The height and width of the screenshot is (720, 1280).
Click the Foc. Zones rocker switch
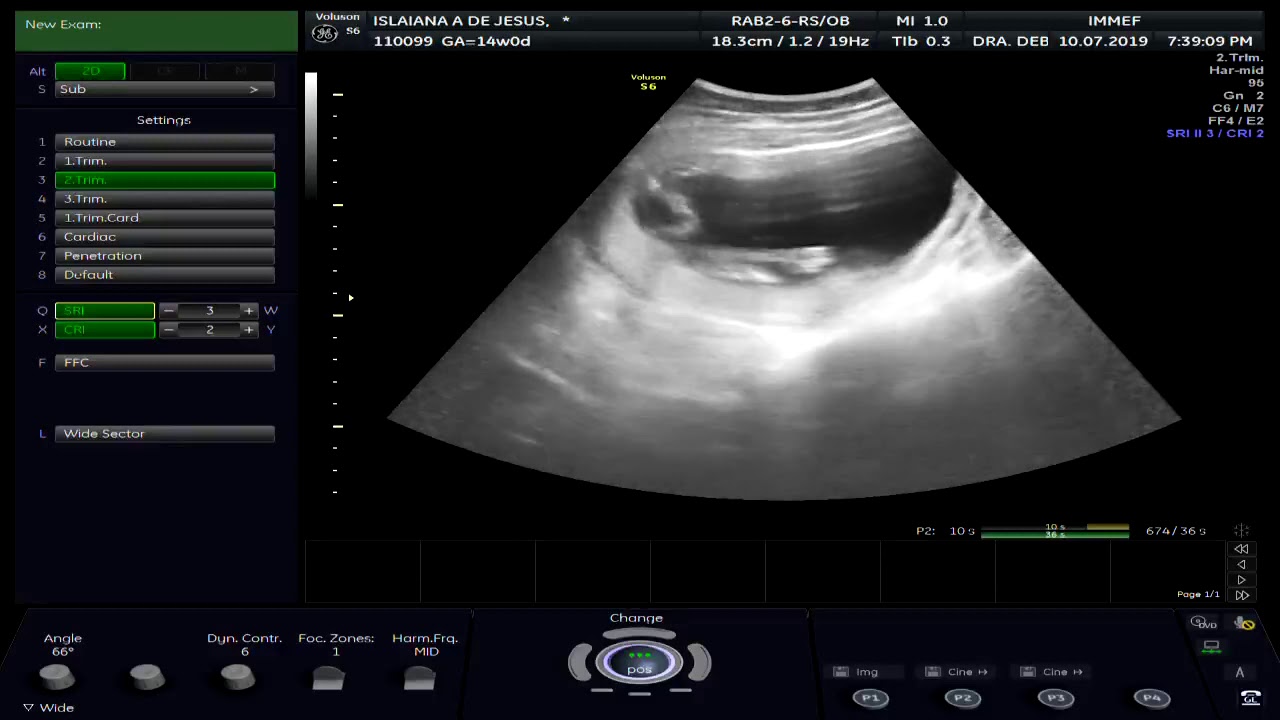(328, 678)
